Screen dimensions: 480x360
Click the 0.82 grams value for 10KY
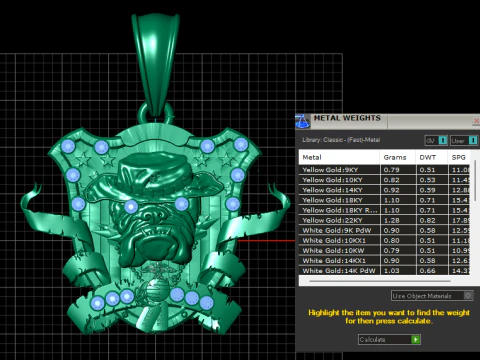[391, 180]
